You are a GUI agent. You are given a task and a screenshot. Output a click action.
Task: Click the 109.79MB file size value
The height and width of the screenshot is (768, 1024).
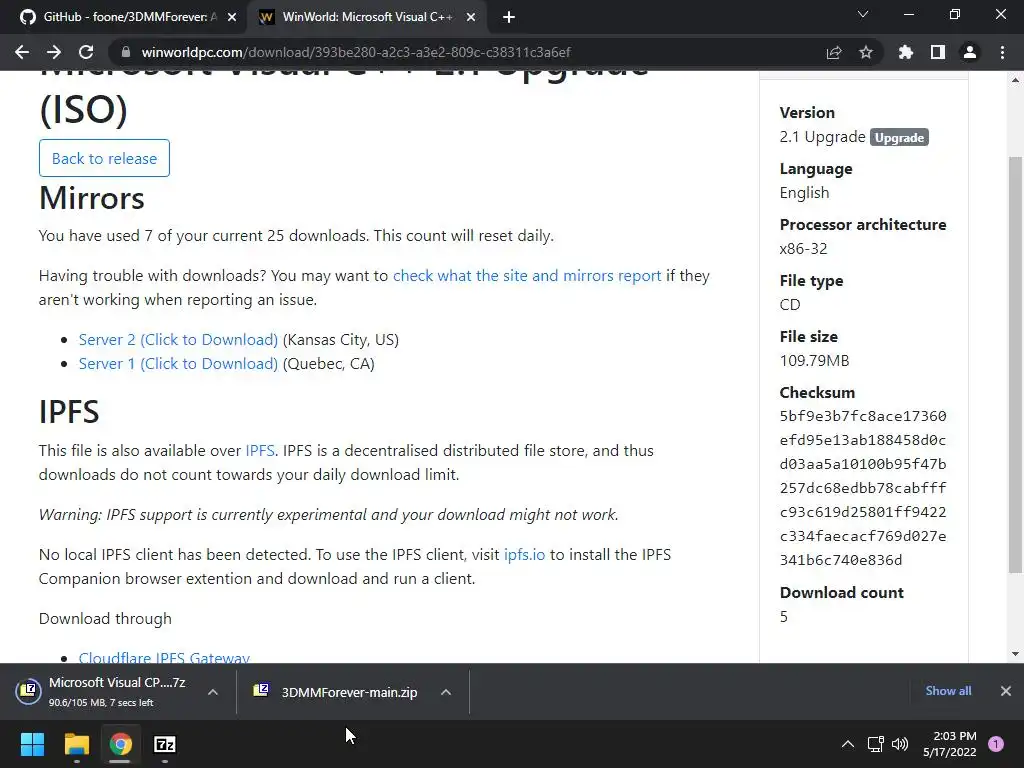tap(814, 360)
